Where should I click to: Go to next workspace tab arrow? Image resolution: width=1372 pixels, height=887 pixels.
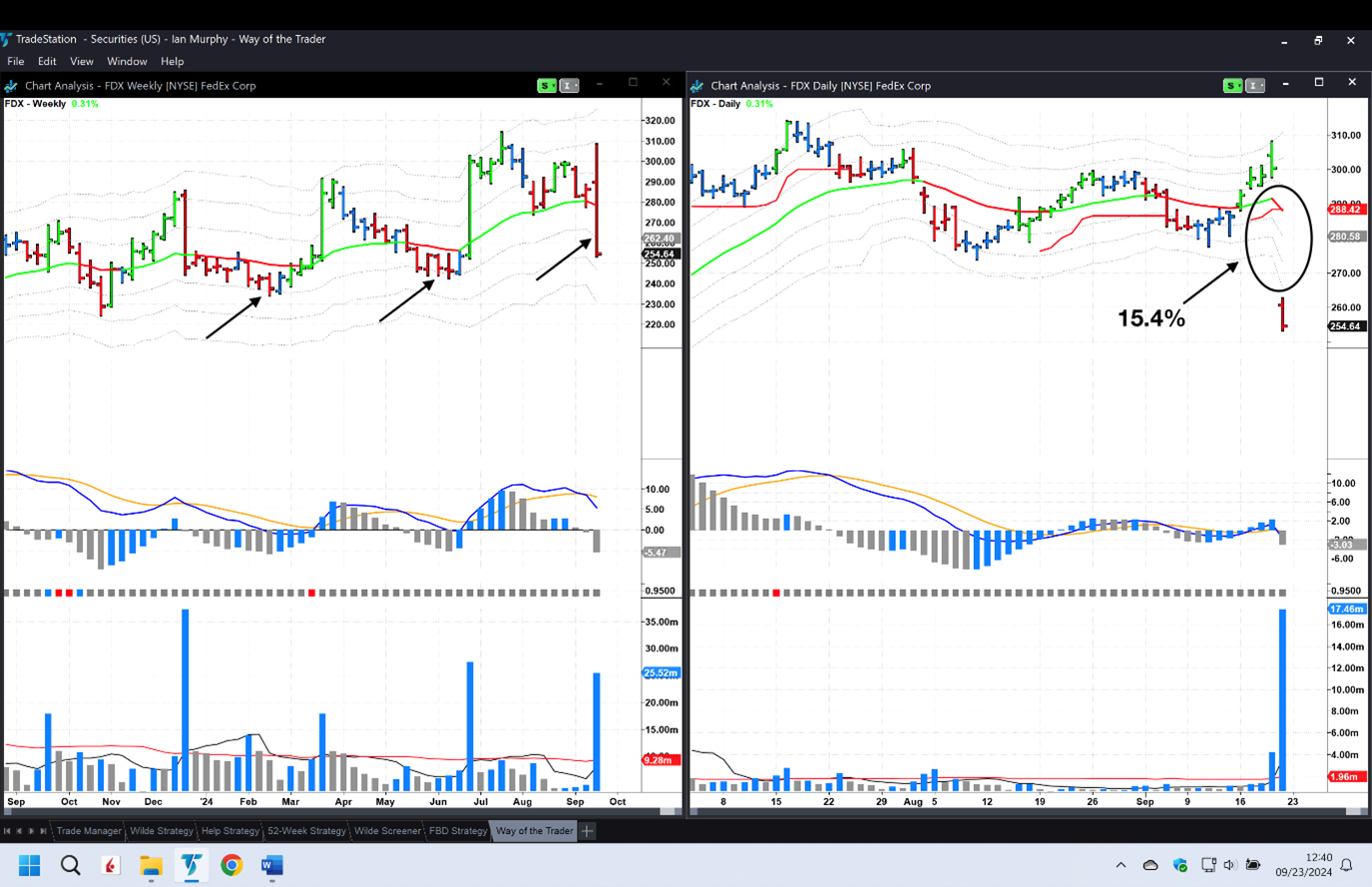pyautogui.click(x=31, y=831)
